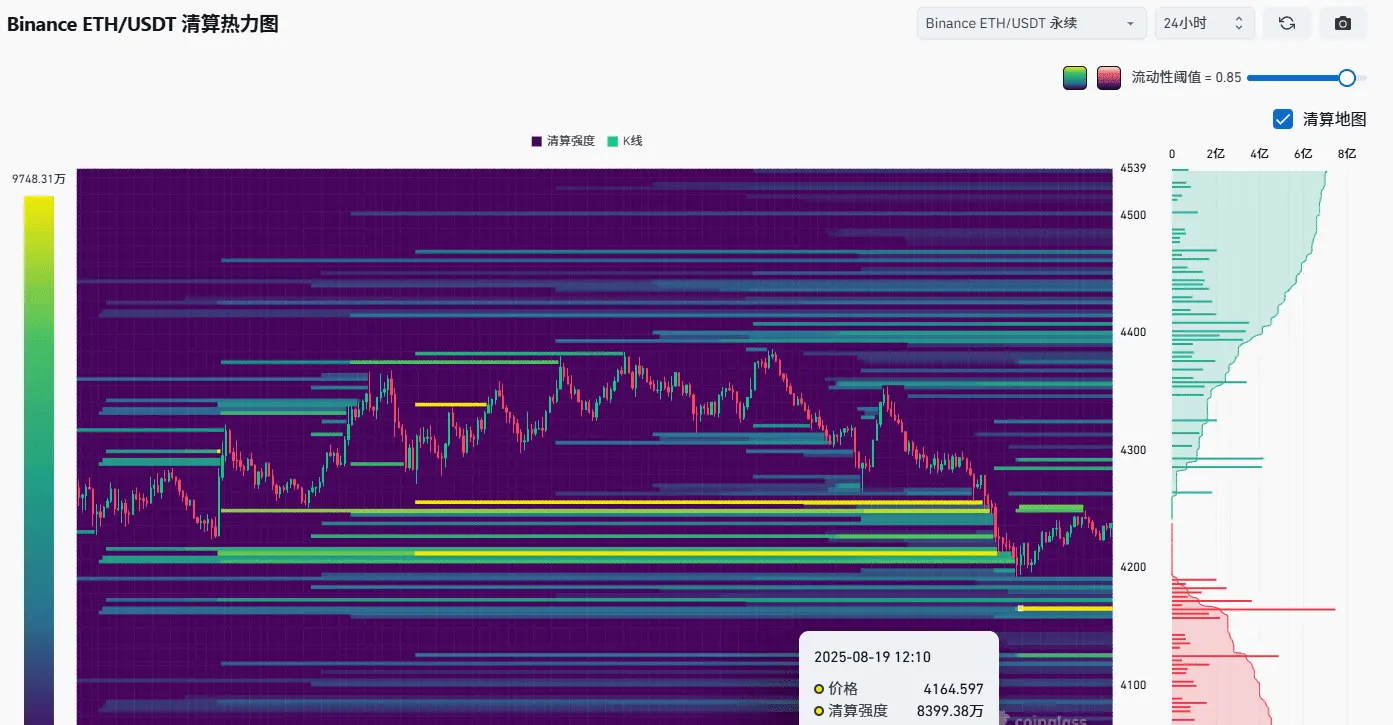Click the 流动性阈值 = 0.85 label

coord(1186,78)
